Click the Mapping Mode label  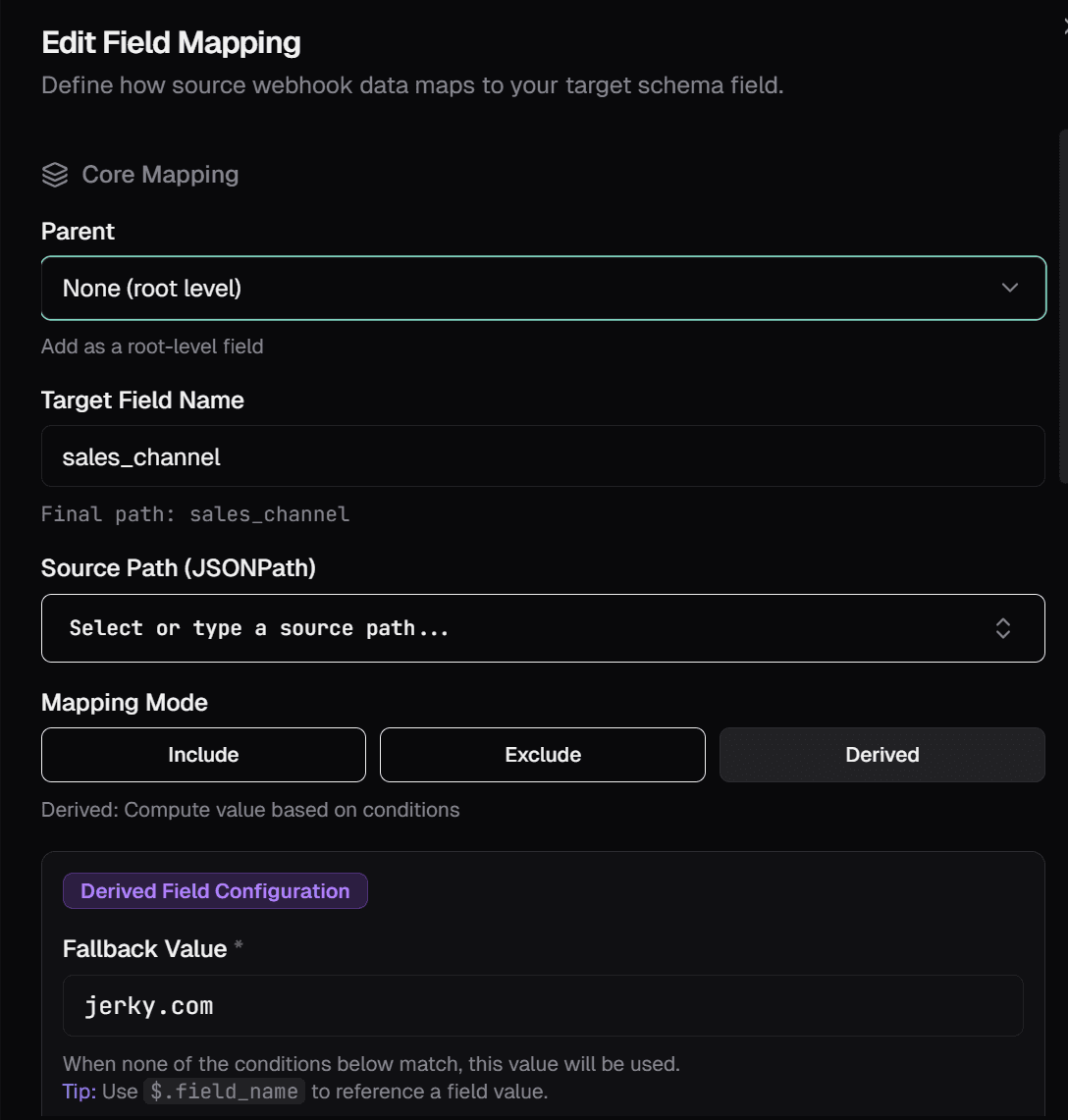click(125, 703)
